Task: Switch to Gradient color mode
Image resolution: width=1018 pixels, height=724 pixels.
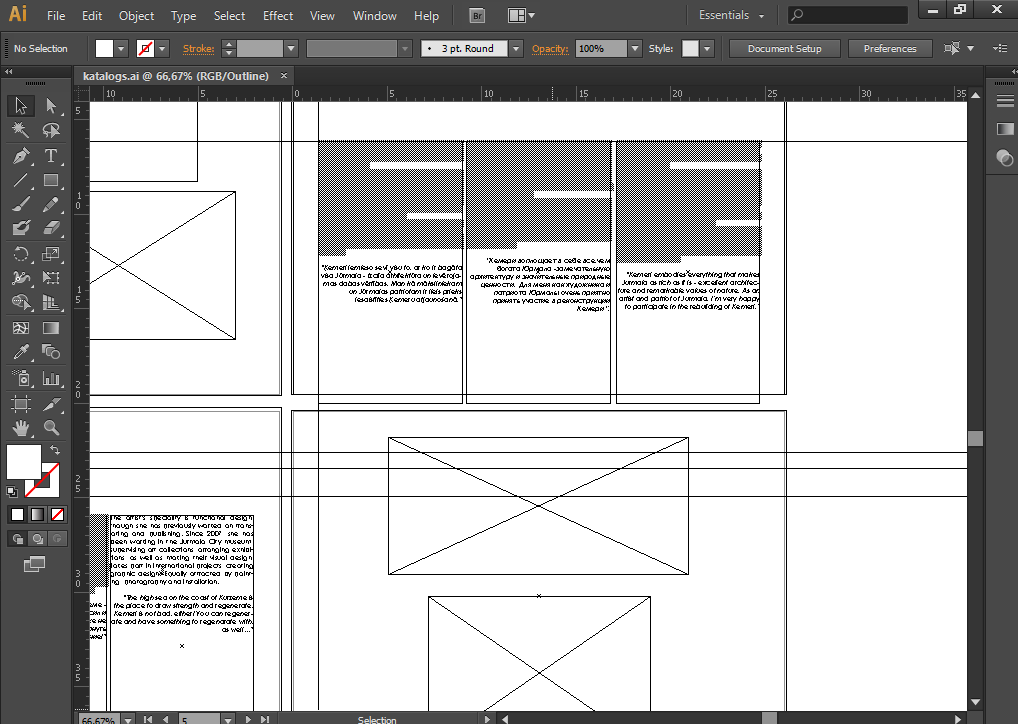Action: pos(37,515)
